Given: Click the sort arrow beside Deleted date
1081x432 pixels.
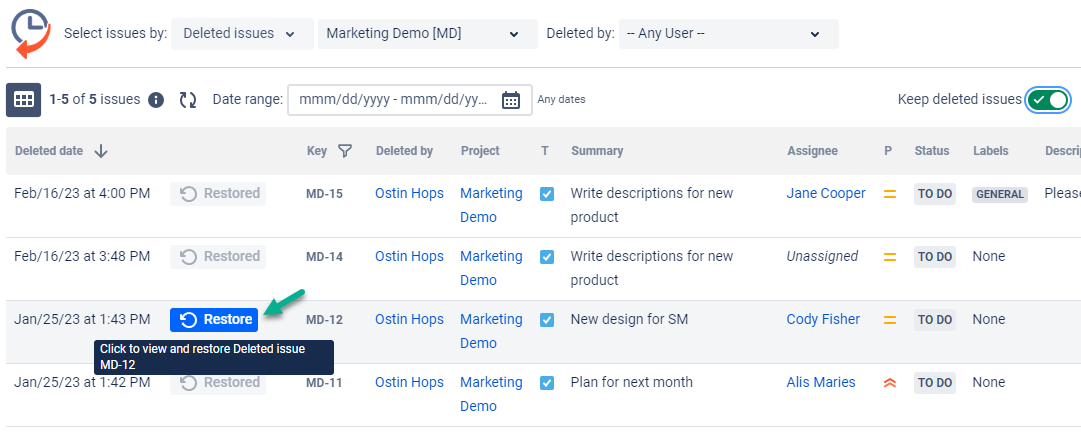Looking at the screenshot, I should pyautogui.click(x=101, y=151).
